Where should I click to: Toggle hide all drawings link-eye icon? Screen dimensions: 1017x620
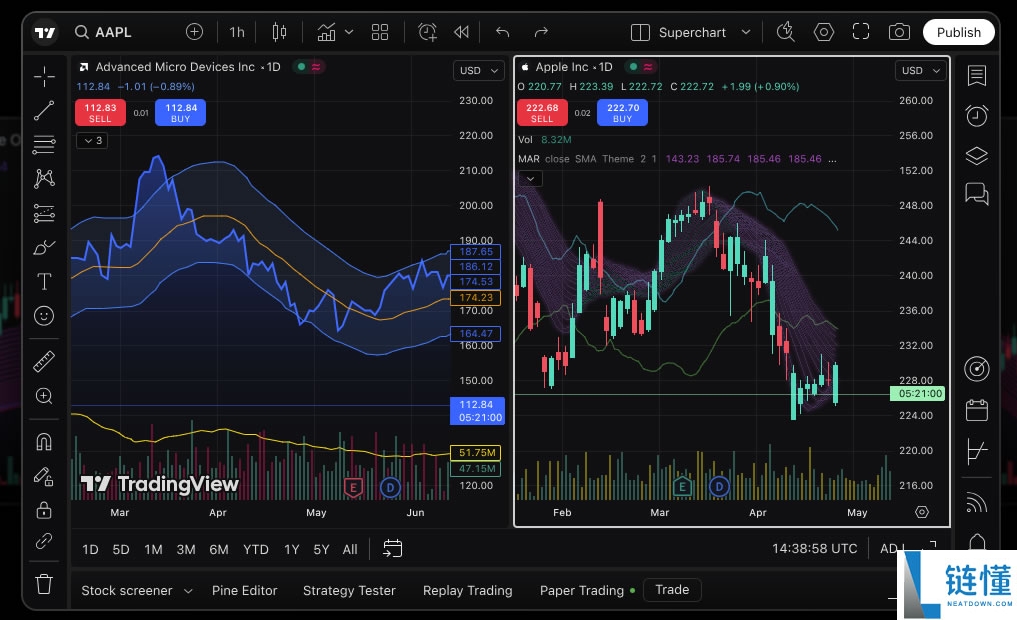(44, 541)
